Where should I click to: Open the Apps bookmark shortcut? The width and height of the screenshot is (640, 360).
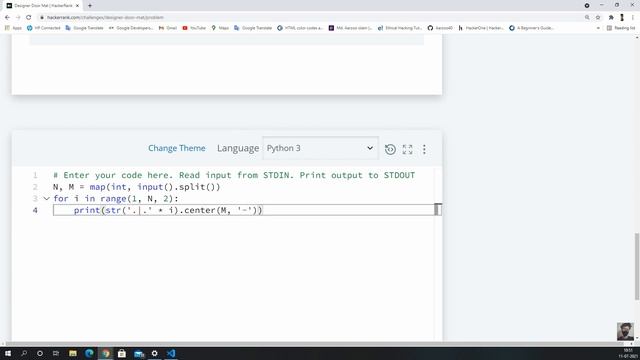pyautogui.click(x=13, y=28)
